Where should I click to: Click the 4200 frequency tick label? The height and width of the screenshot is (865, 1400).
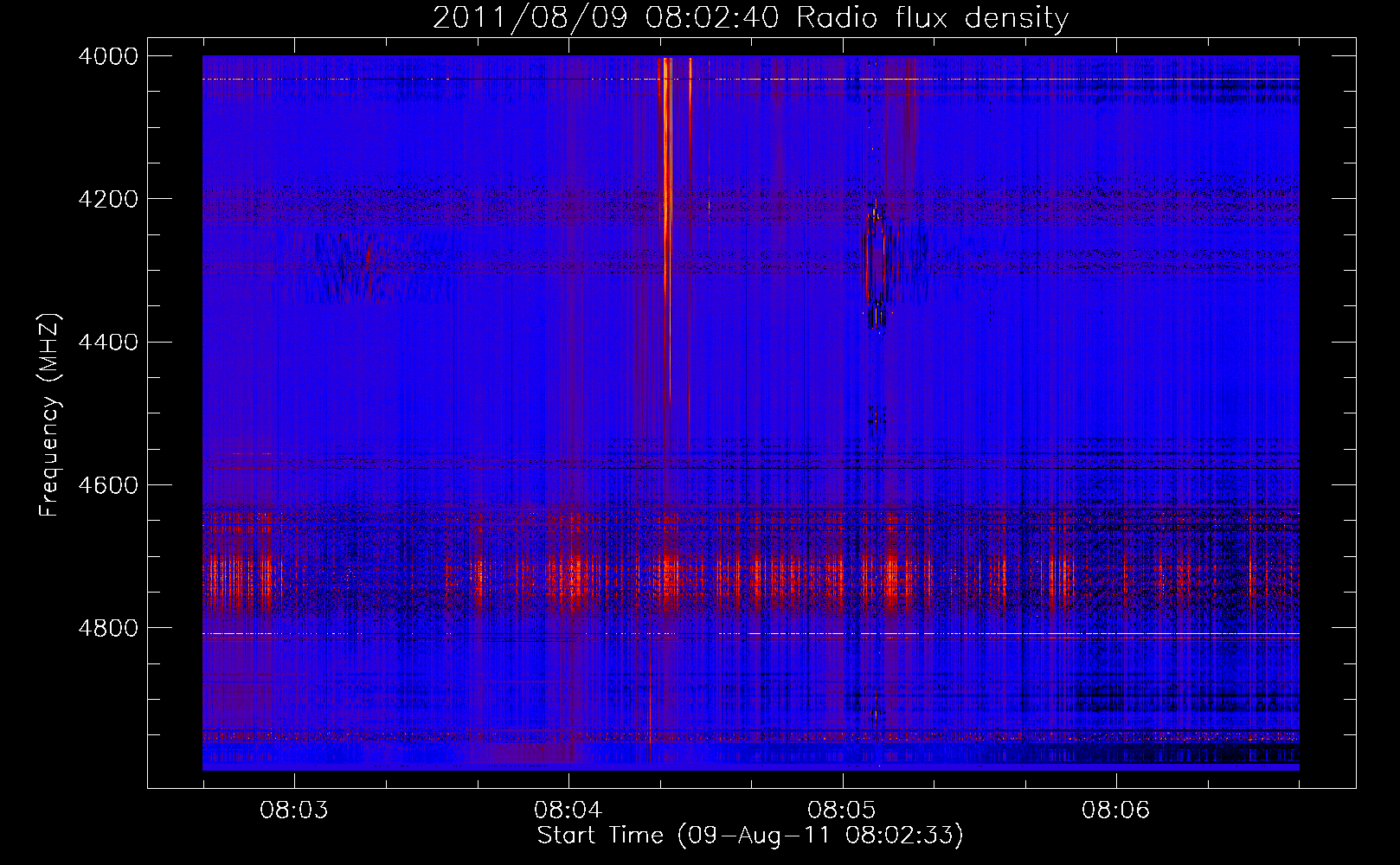point(108,199)
